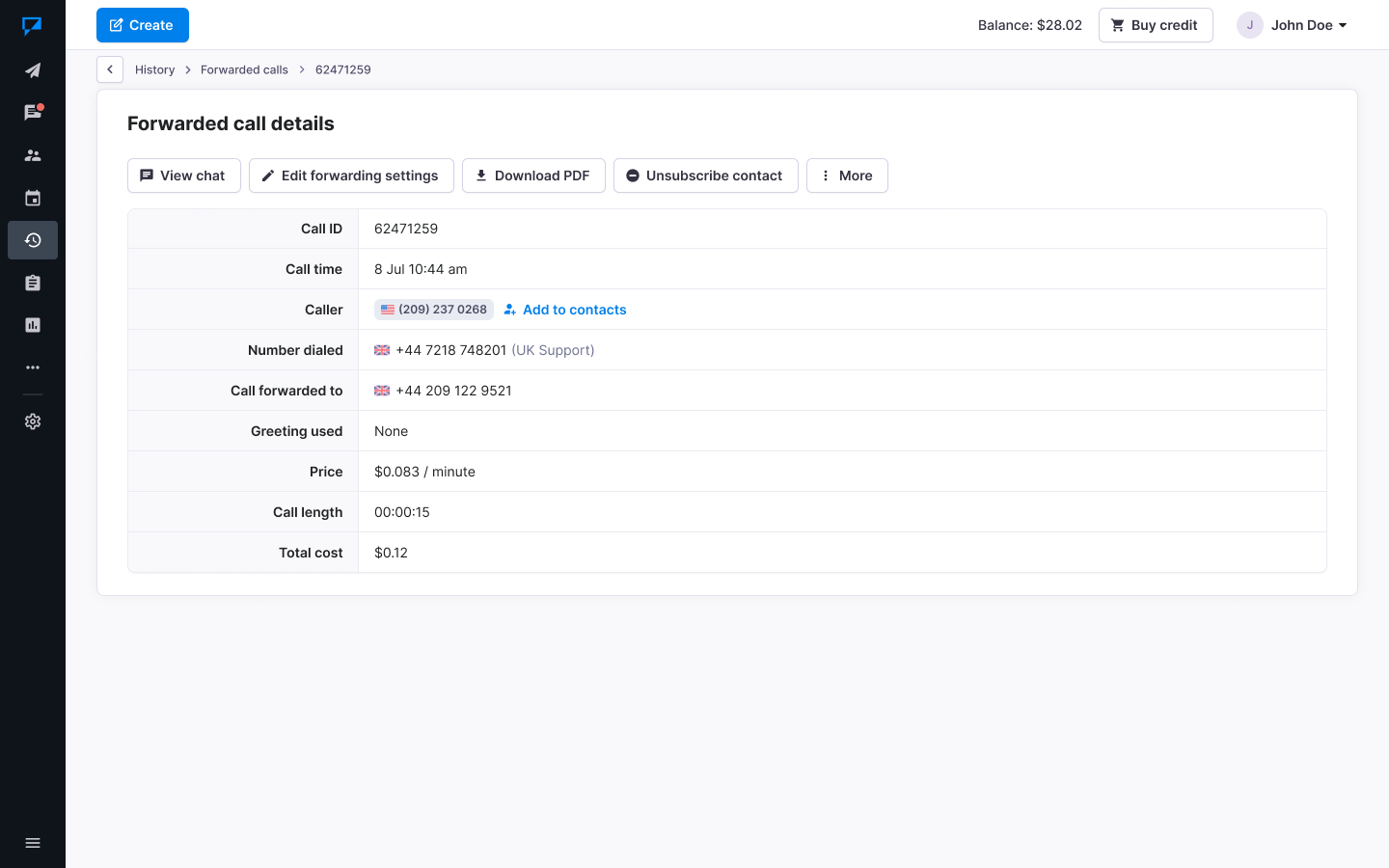Navigate to Forwarded calls breadcrumb

(x=244, y=69)
